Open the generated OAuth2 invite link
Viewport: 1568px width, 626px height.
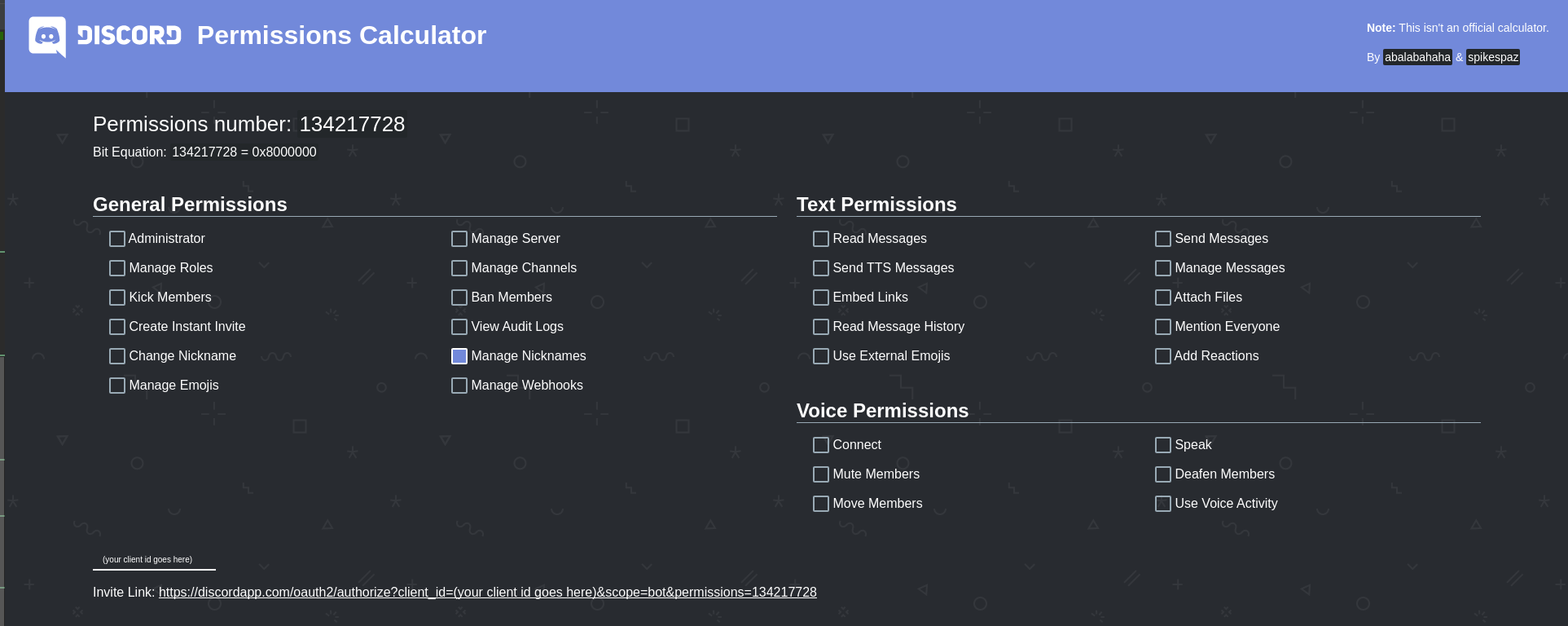pyautogui.click(x=487, y=593)
